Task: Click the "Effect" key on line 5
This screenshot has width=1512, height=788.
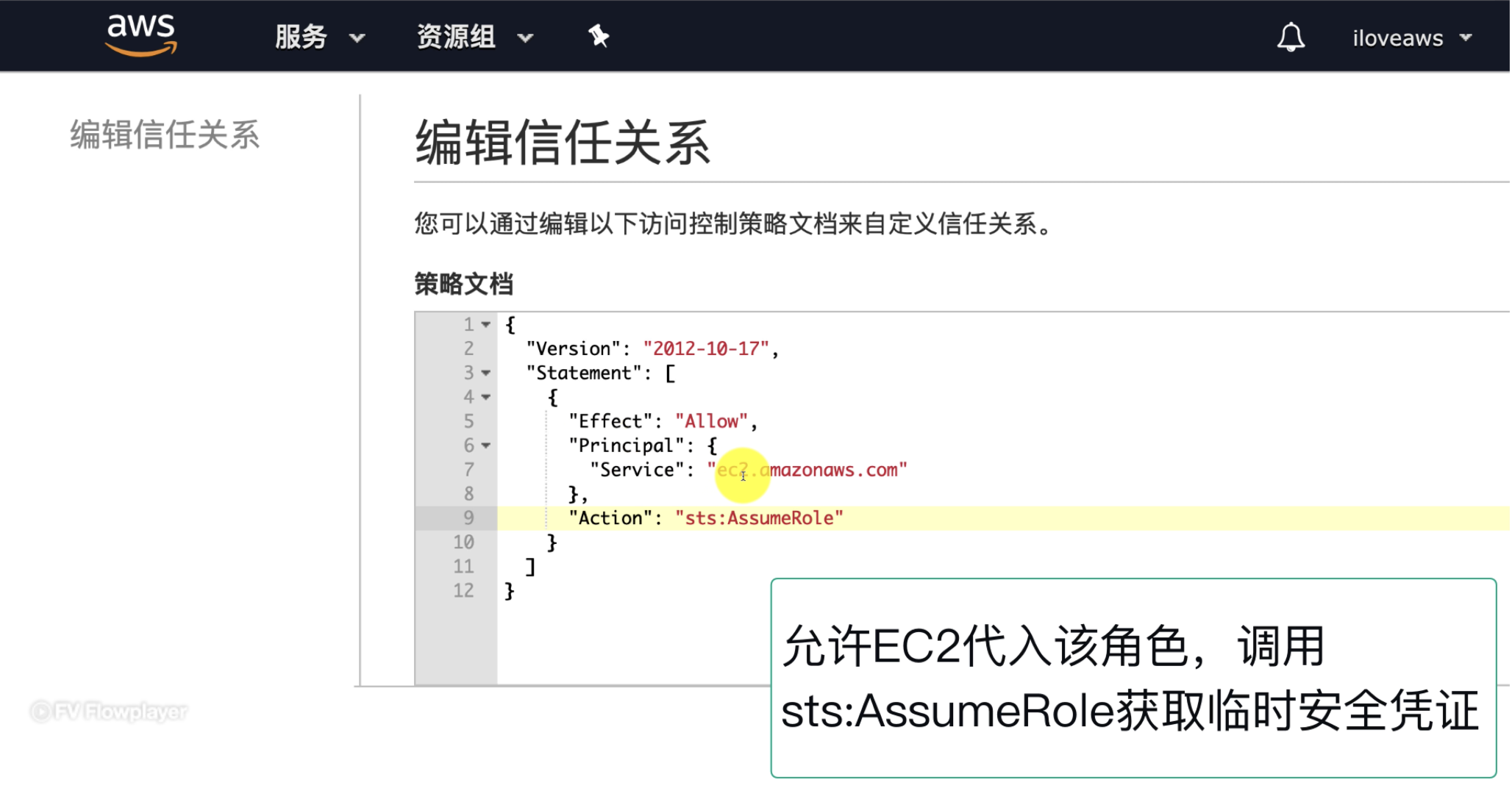Action: (610, 421)
